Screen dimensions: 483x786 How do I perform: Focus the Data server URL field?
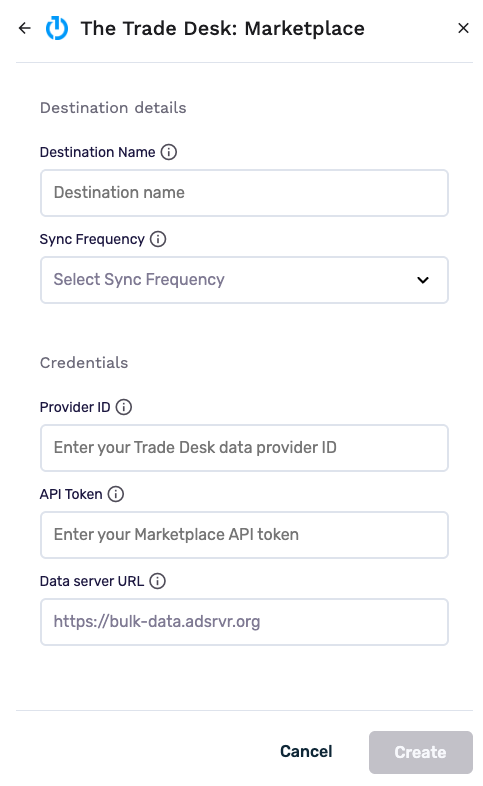[x=245, y=622]
